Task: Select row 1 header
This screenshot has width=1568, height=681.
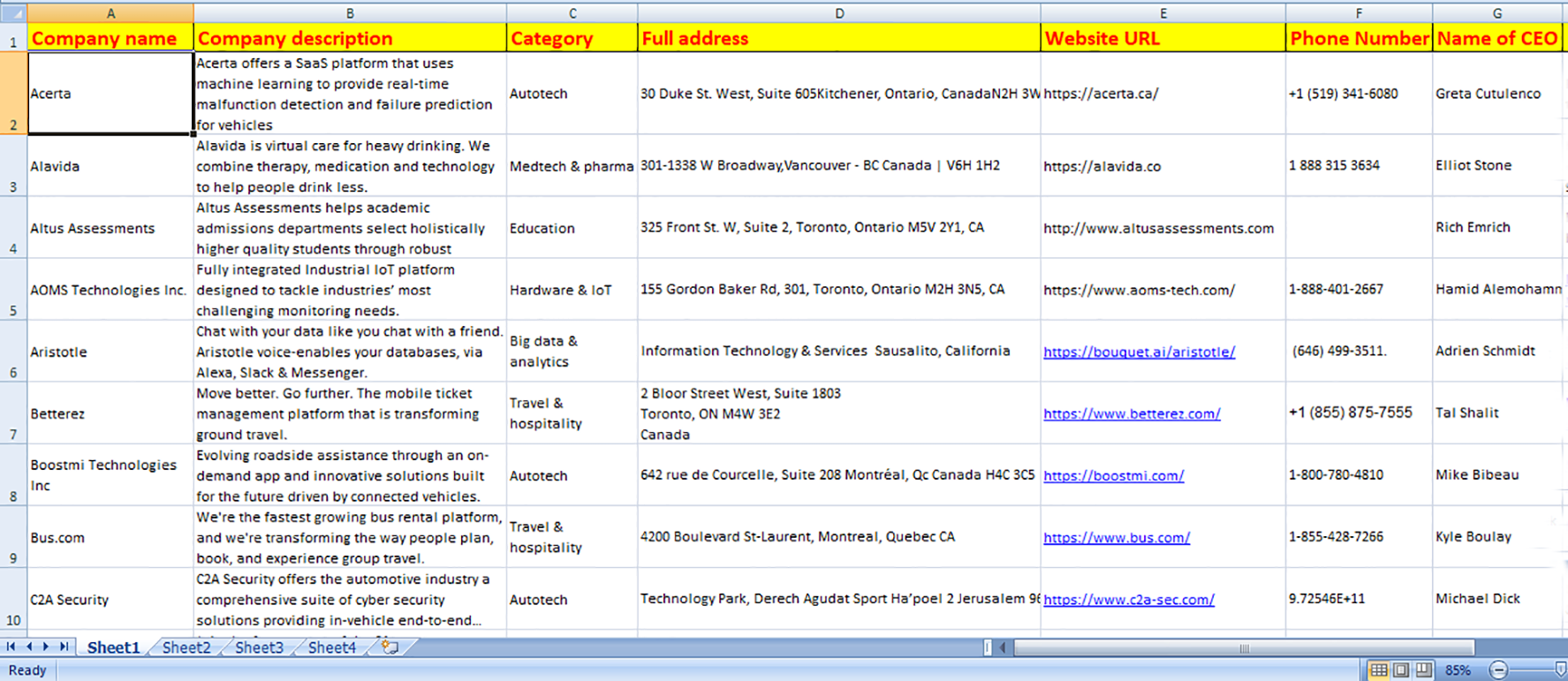Action: [13, 38]
